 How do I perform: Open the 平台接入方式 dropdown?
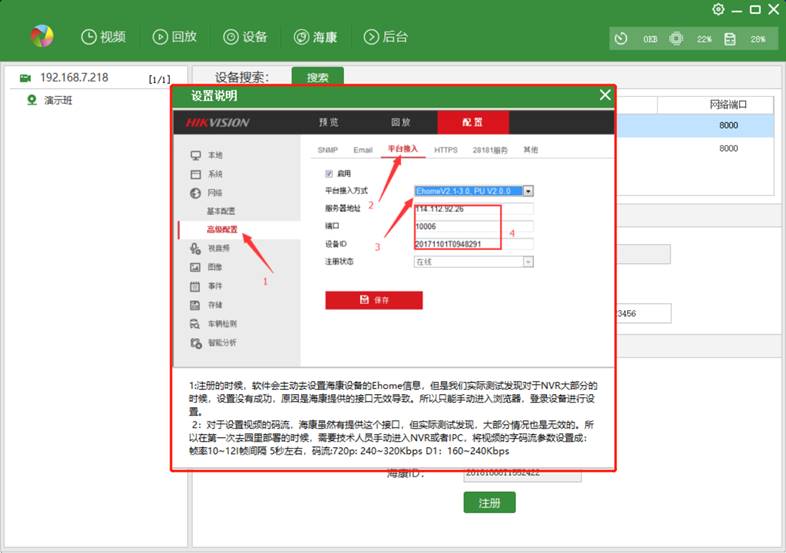(528, 190)
